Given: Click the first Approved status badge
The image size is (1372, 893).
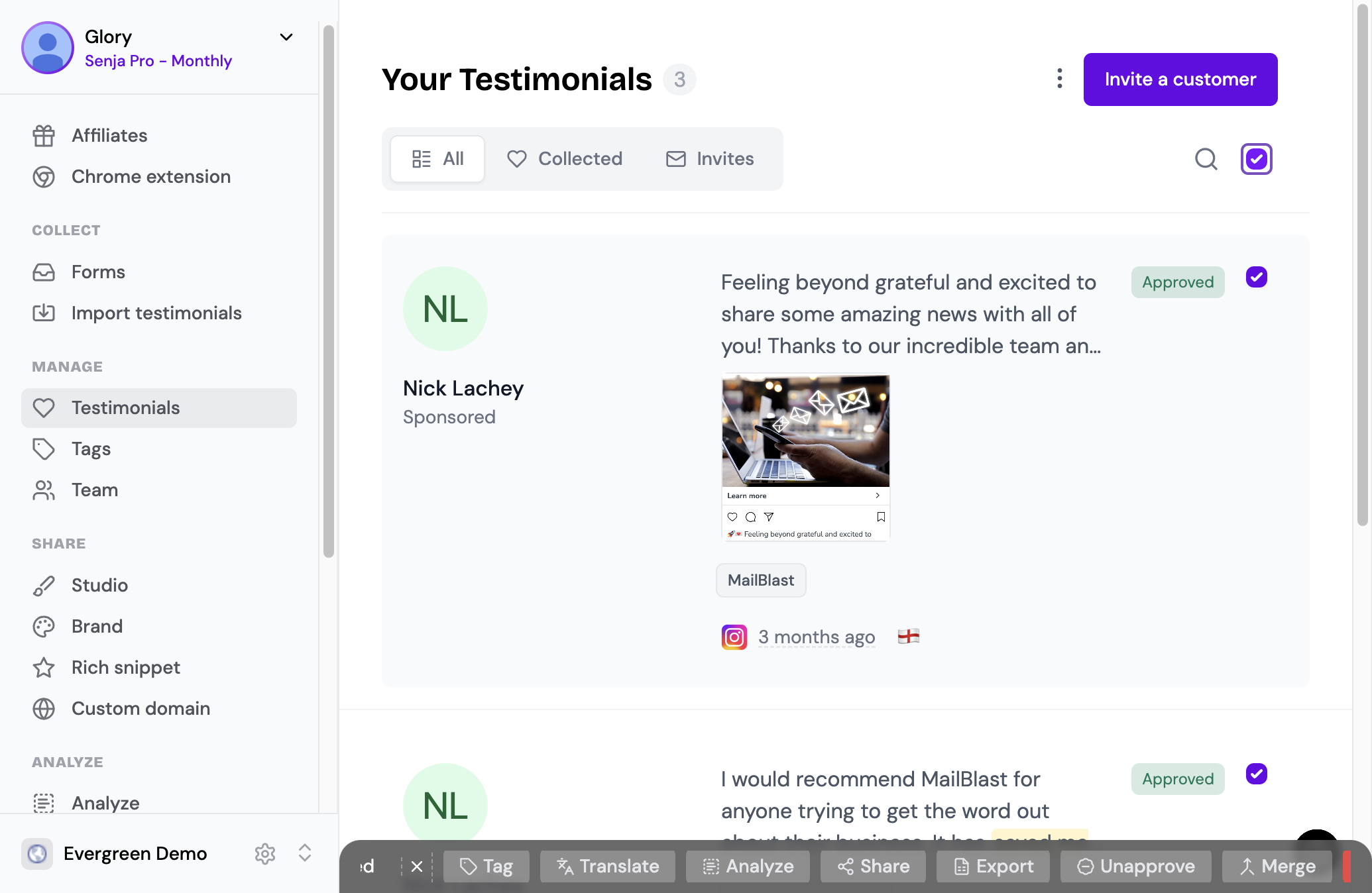Looking at the screenshot, I should coord(1178,282).
